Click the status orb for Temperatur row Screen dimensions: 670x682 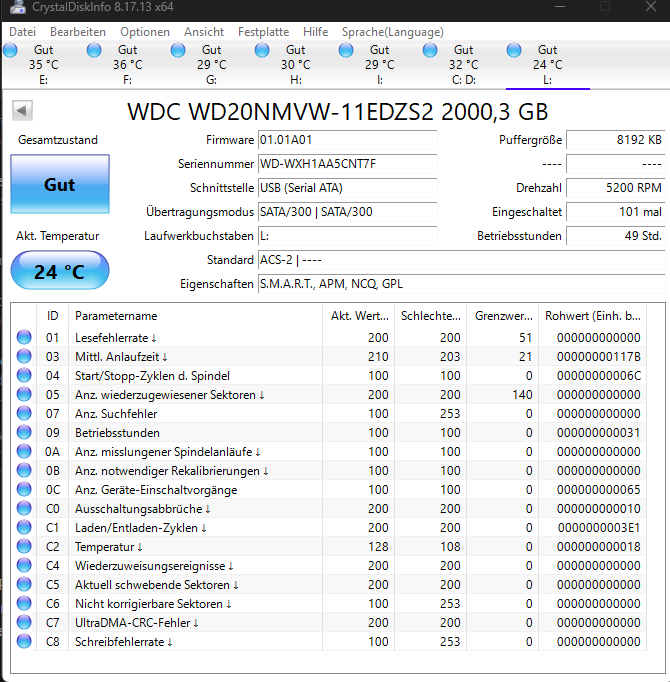tap(24, 546)
